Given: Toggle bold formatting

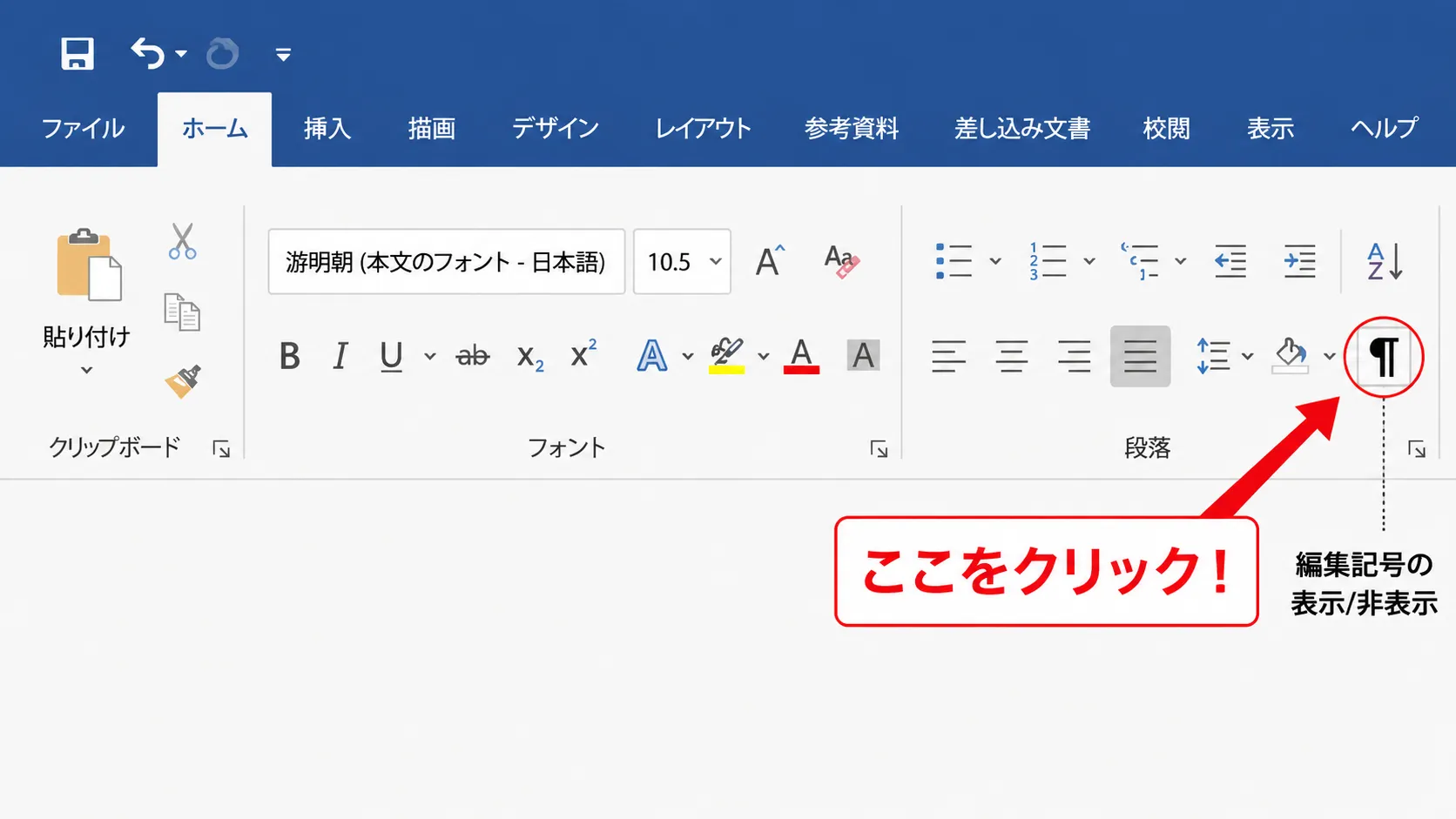Looking at the screenshot, I should tap(290, 356).
